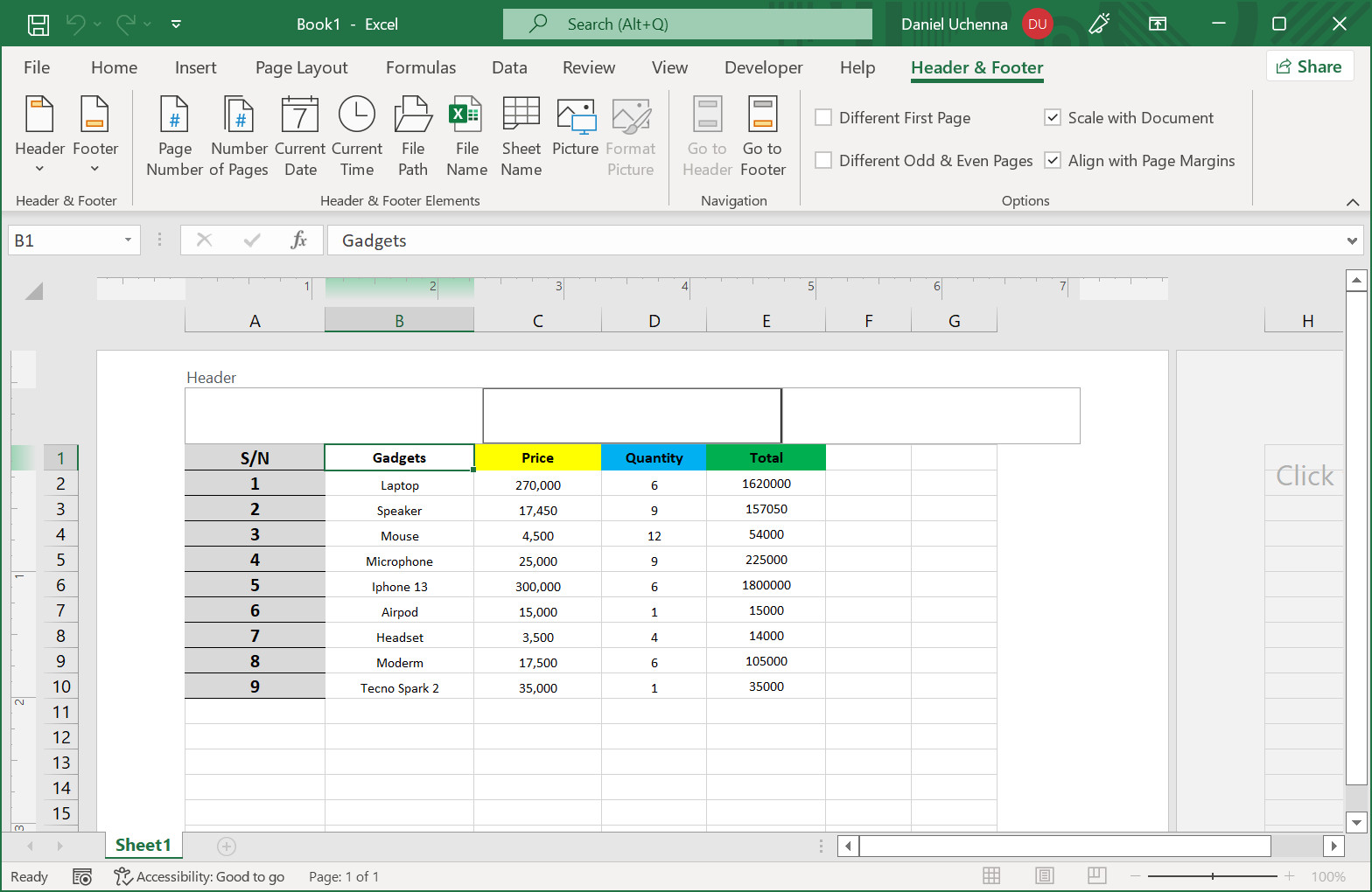Open the Header presets dropdown
1372x892 pixels.
tap(40, 136)
